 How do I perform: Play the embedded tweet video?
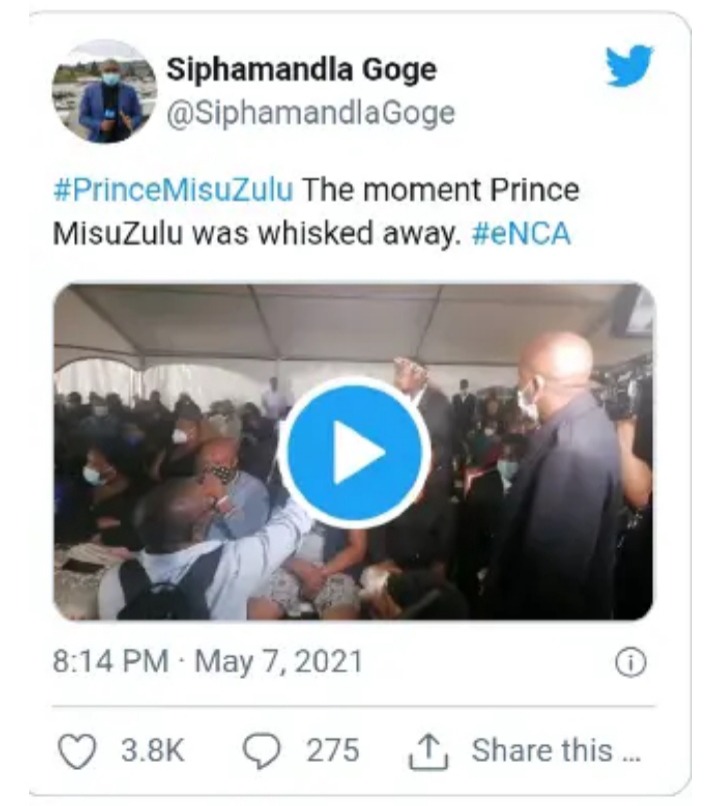point(354,452)
